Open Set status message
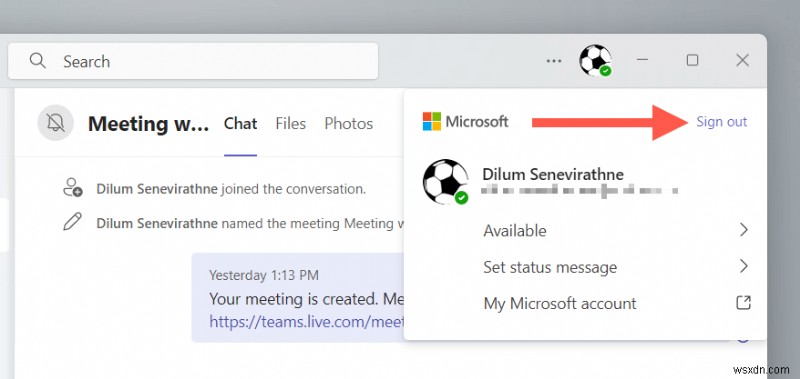This screenshot has width=800, height=379. pos(616,267)
